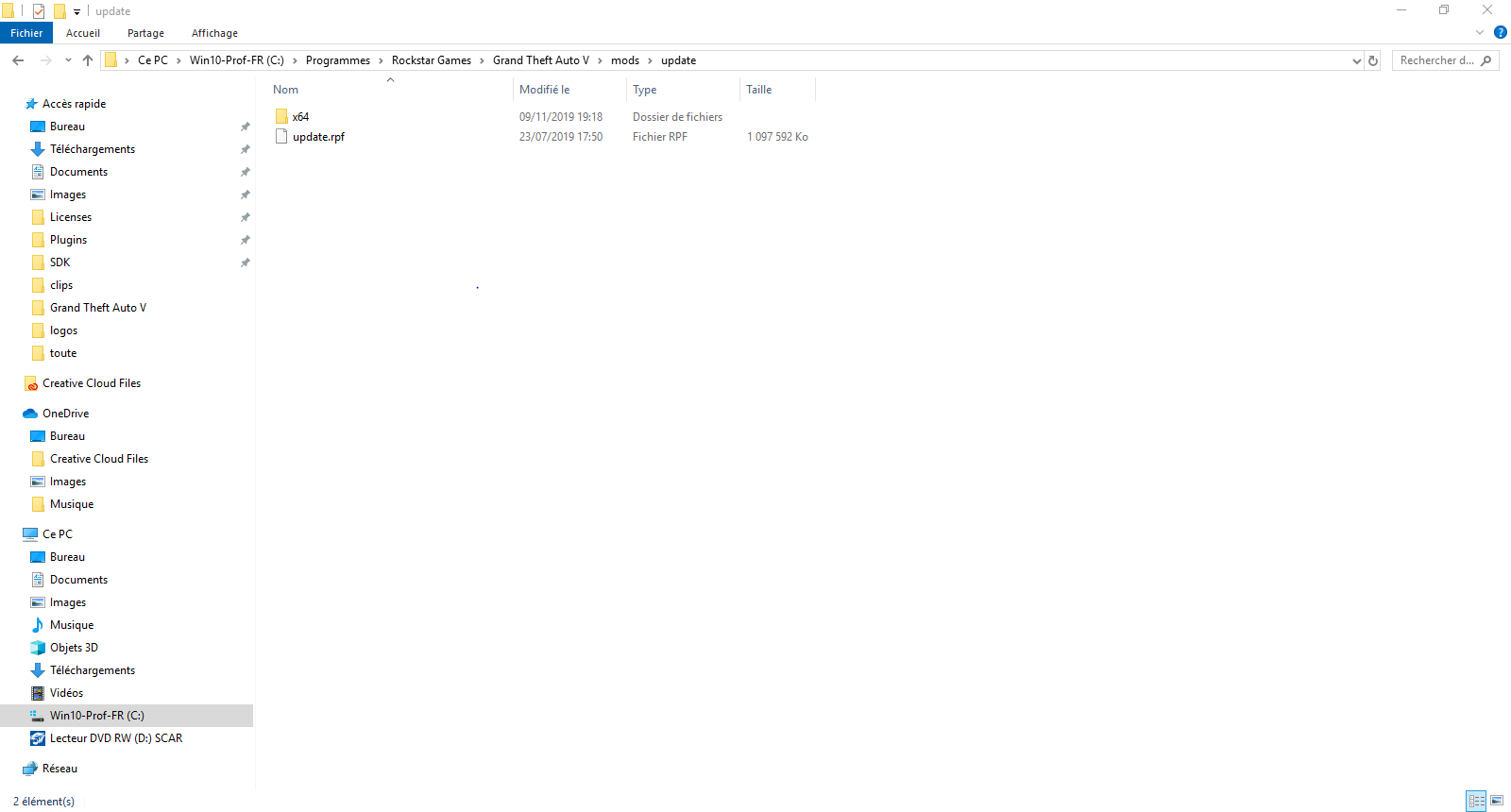The height and width of the screenshot is (812, 1511).
Task: Expand the chevron after Rockstar Games in path
Action: (483, 60)
